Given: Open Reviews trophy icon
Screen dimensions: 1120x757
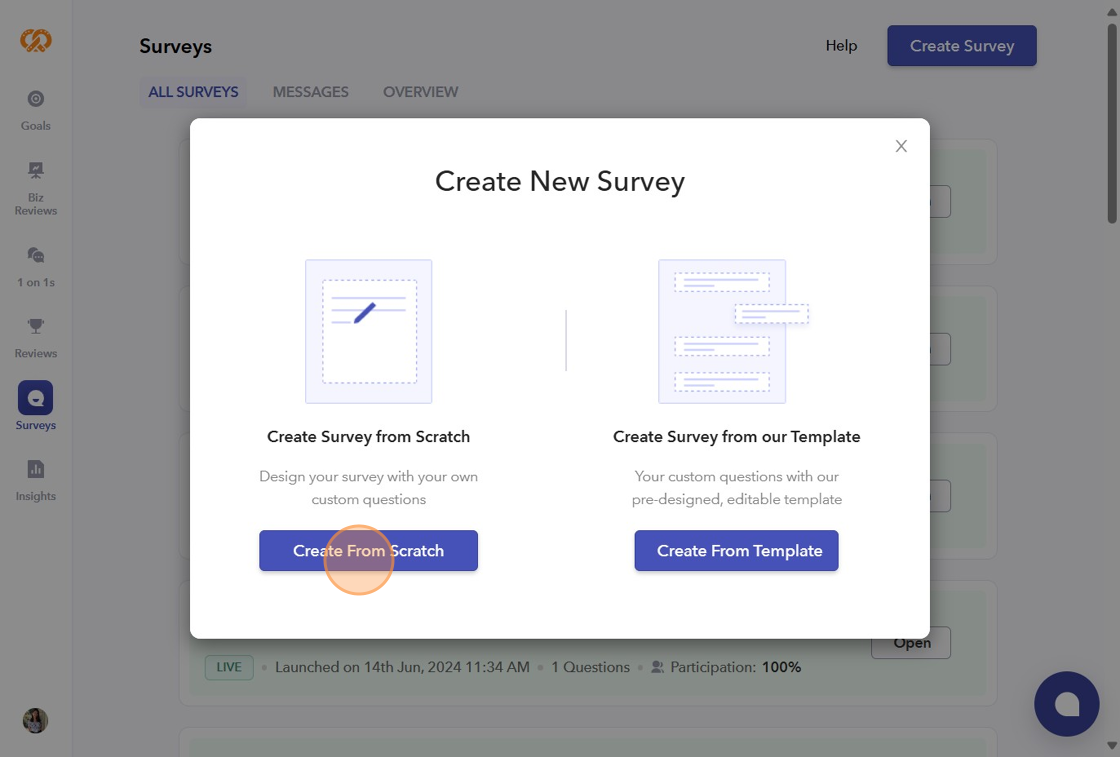Looking at the screenshot, I should pos(36,327).
